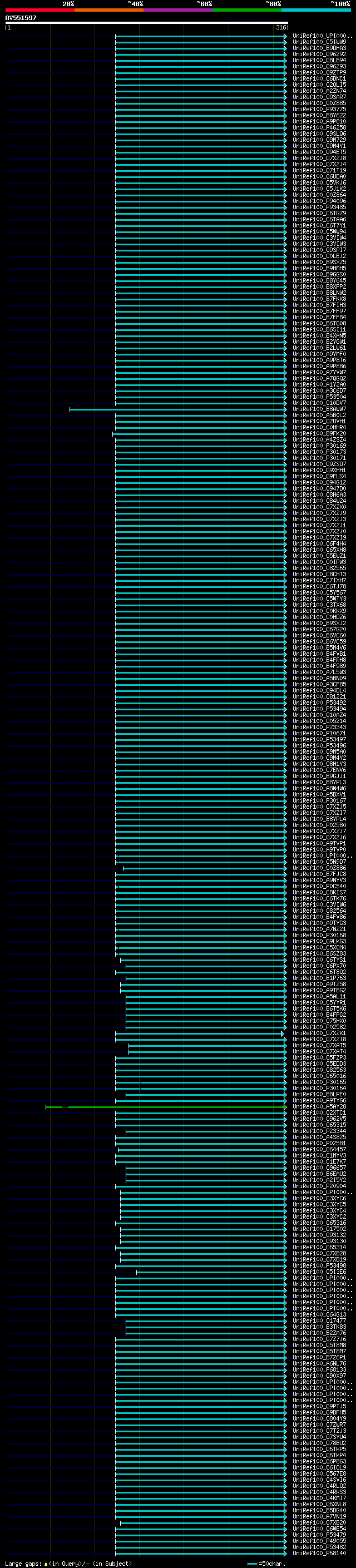This screenshot has width=356, height=1568.
Task: Select hit label UniRef100_Q7XZK1
Action: (319, 1033)
